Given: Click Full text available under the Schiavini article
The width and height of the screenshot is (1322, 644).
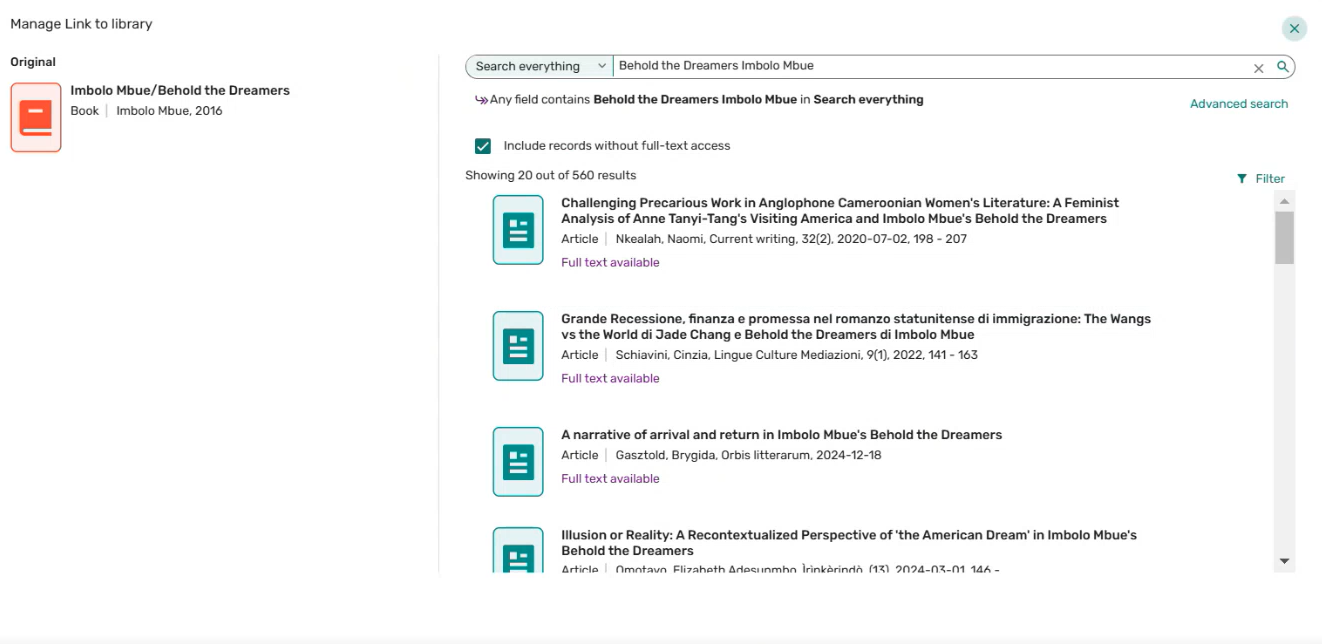Looking at the screenshot, I should pos(610,379).
